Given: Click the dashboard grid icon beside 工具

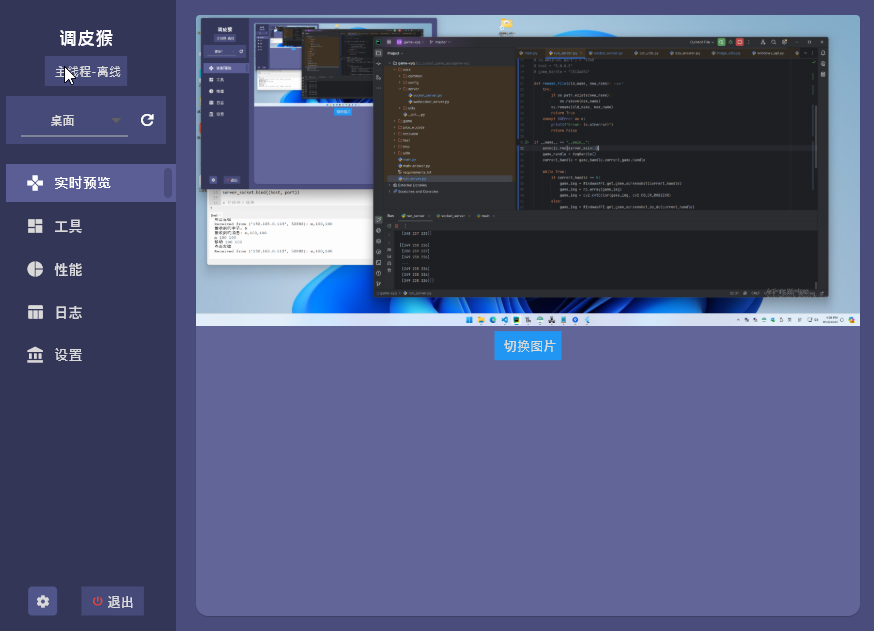Looking at the screenshot, I should 35,226.
